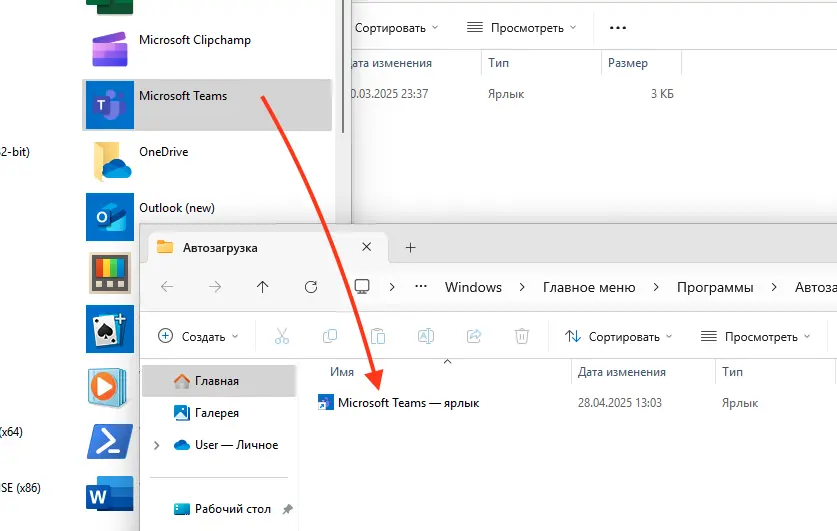Expand chevron after Главное меню in breadcrumb
Screen dimensions: 837x531
(656, 287)
